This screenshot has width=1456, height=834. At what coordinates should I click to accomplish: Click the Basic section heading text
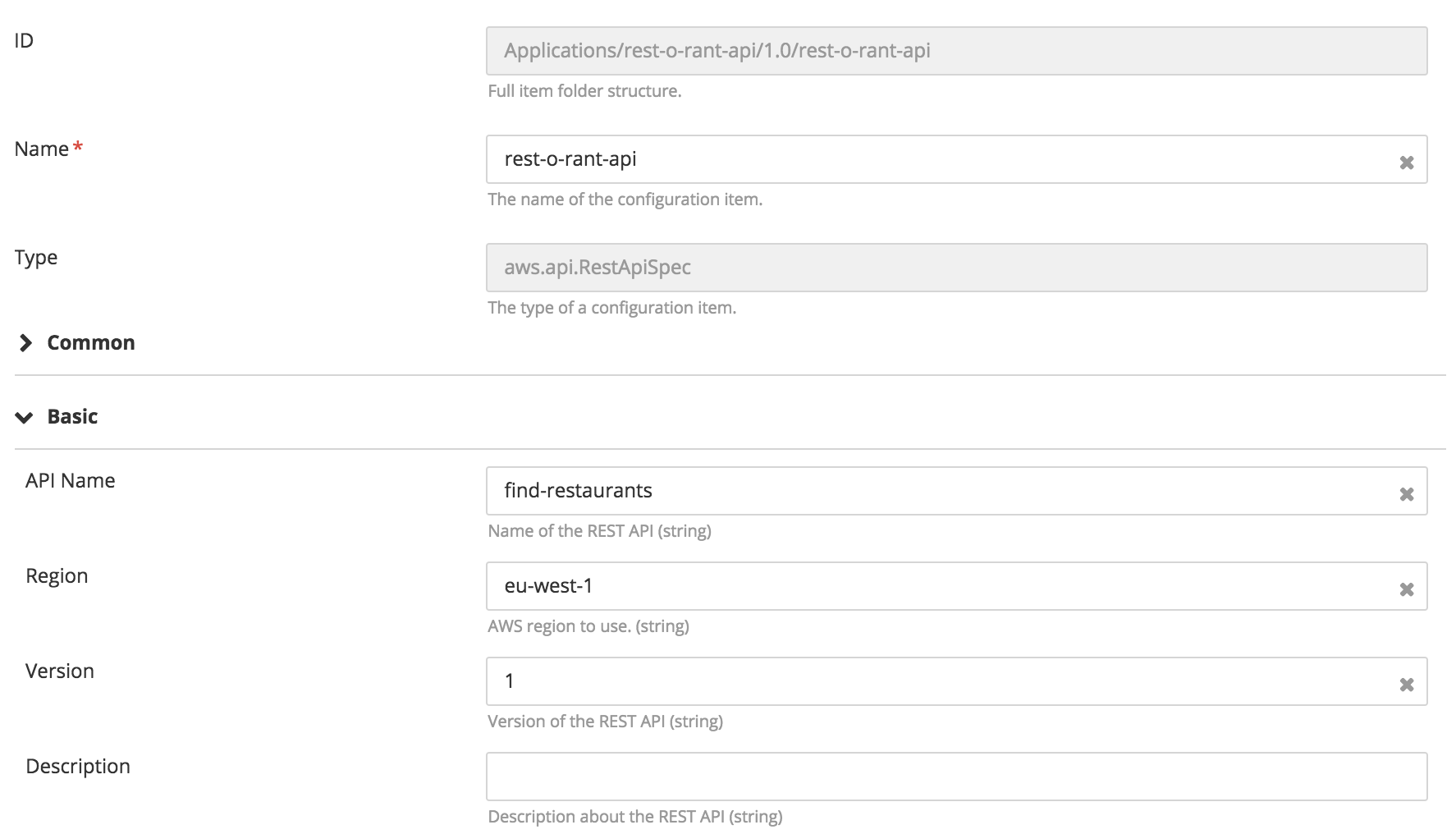[x=72, y=417]
